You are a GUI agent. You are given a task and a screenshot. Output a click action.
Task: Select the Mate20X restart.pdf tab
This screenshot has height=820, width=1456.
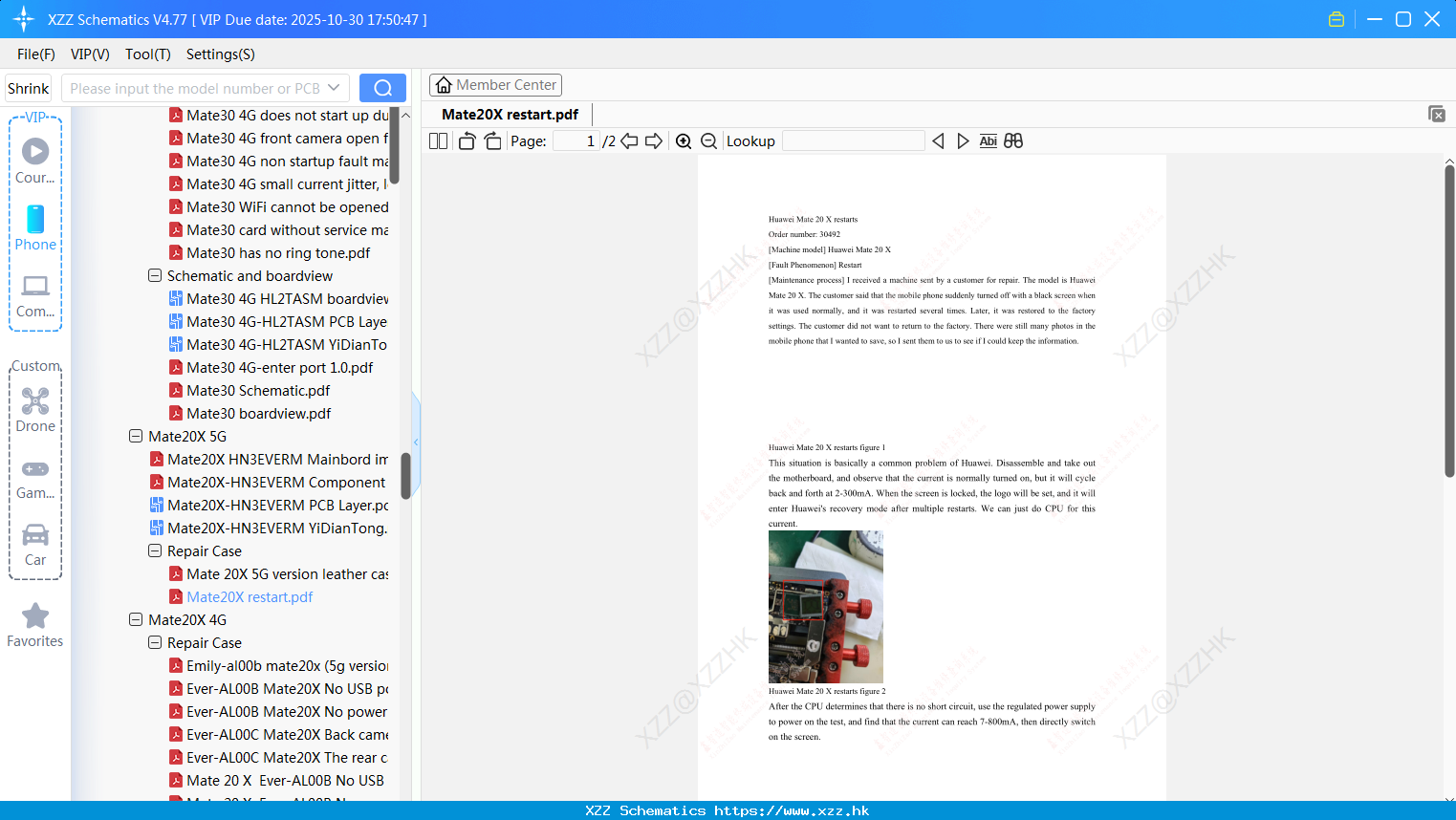pos(510,115)
